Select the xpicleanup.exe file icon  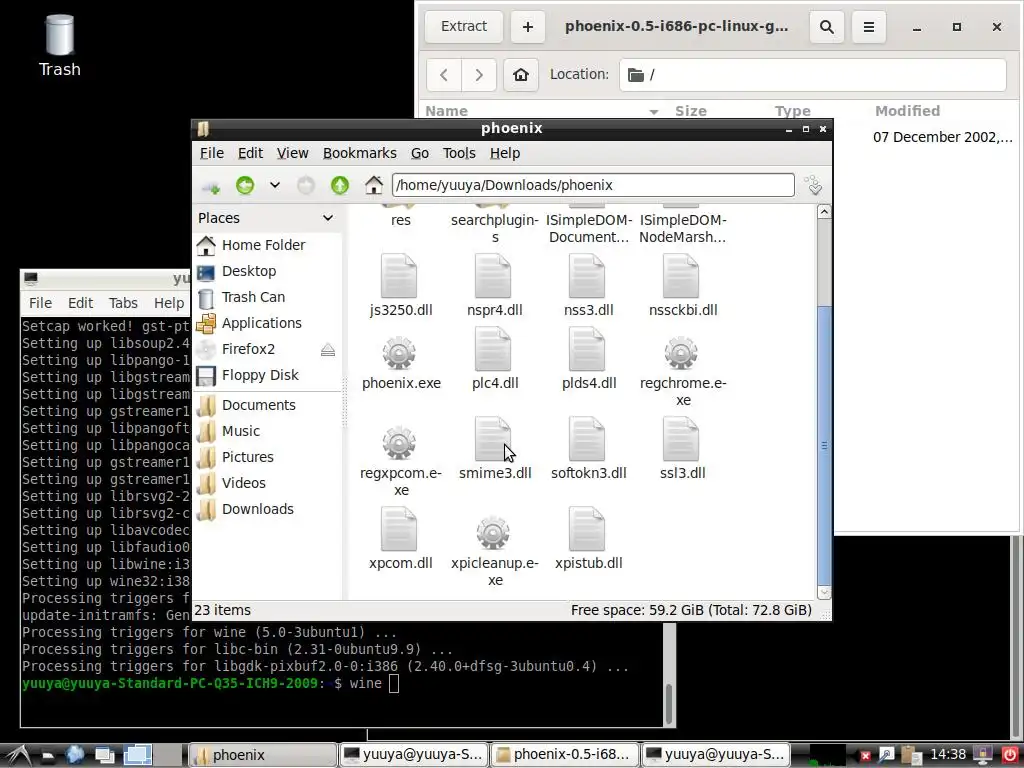coord(493,534)
